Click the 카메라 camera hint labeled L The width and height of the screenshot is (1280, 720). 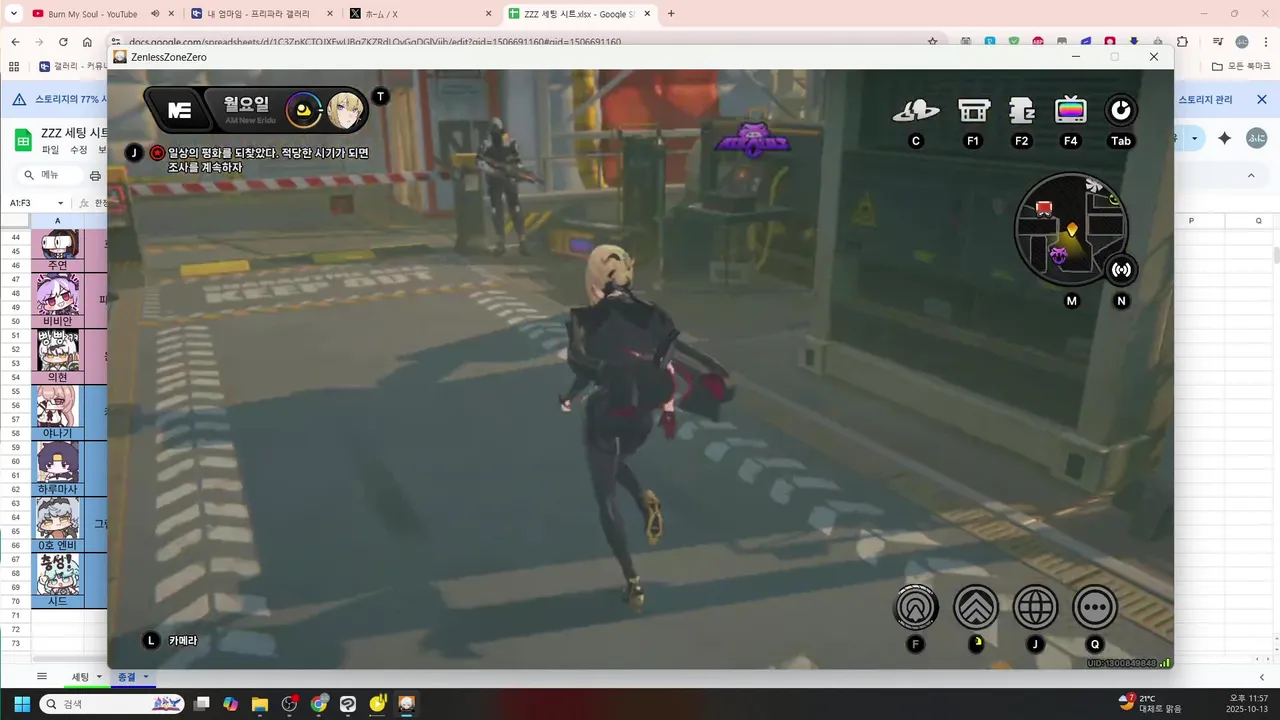pos(183,641)
